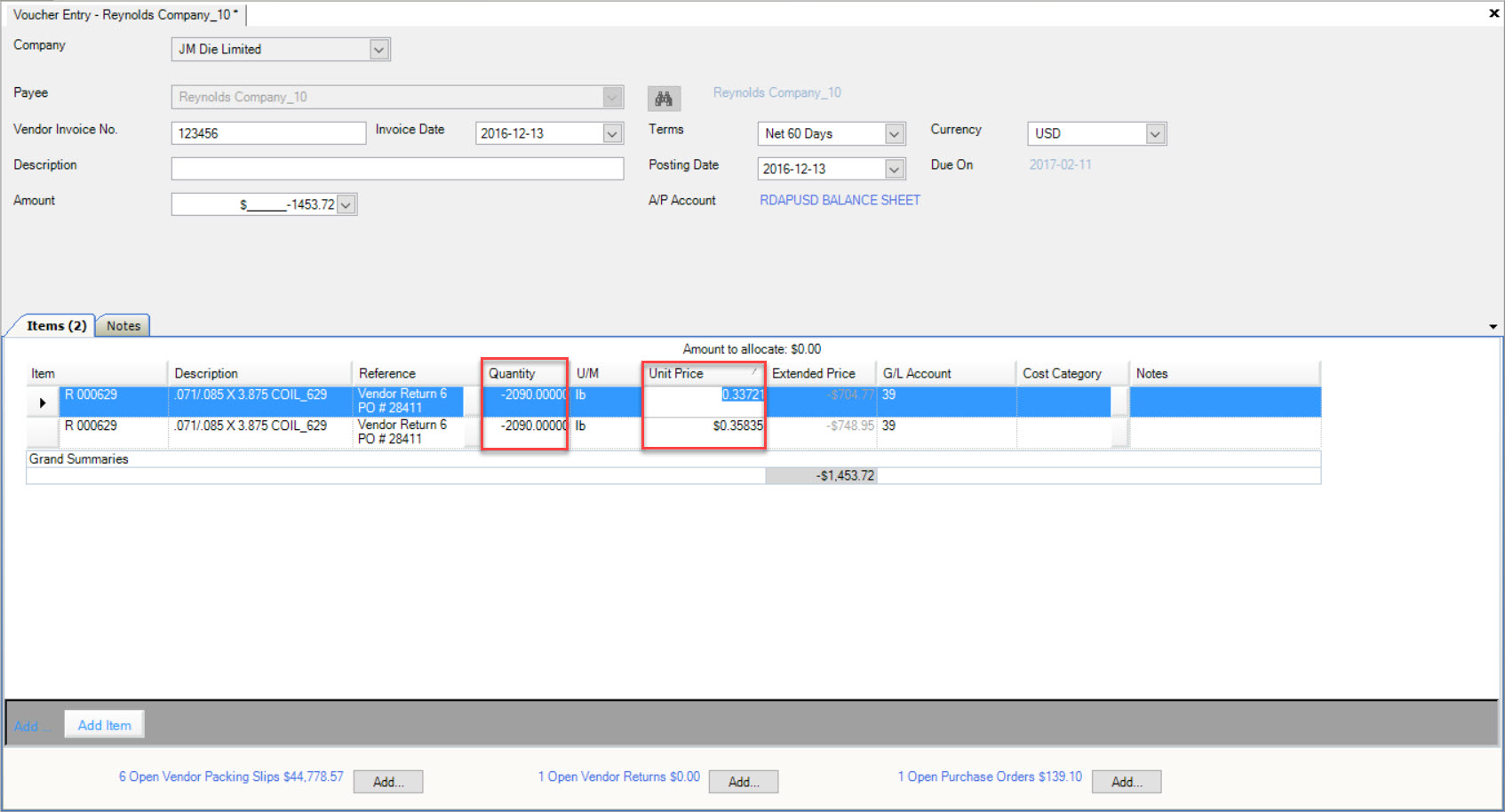Click the Grand Summaries total -$1,453.72

(x=821, y=476)
